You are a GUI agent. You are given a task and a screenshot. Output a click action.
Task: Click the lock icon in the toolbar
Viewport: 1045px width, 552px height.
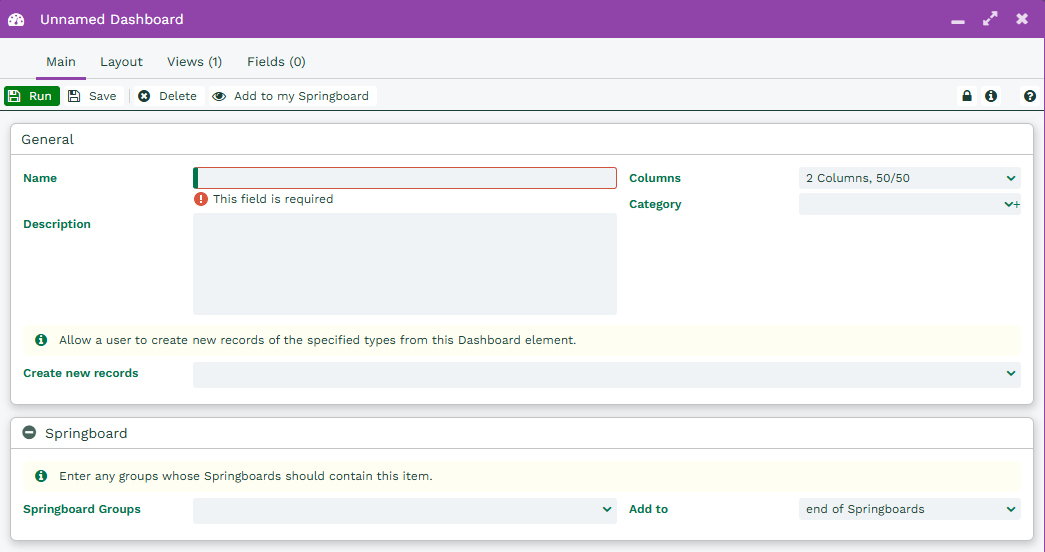click(x=966, y=96)
